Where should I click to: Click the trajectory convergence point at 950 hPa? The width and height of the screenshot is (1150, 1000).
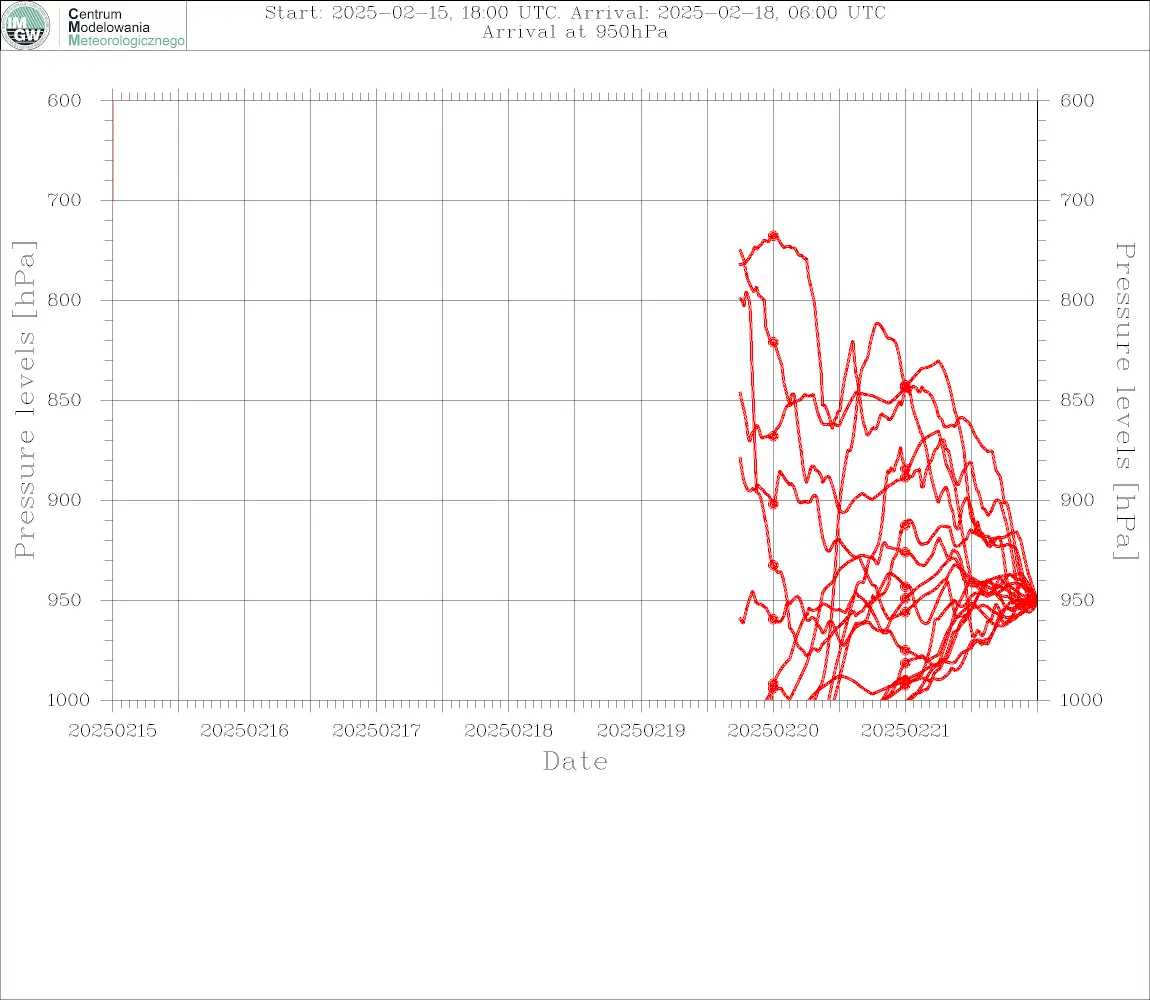[x=1032, y=600]
